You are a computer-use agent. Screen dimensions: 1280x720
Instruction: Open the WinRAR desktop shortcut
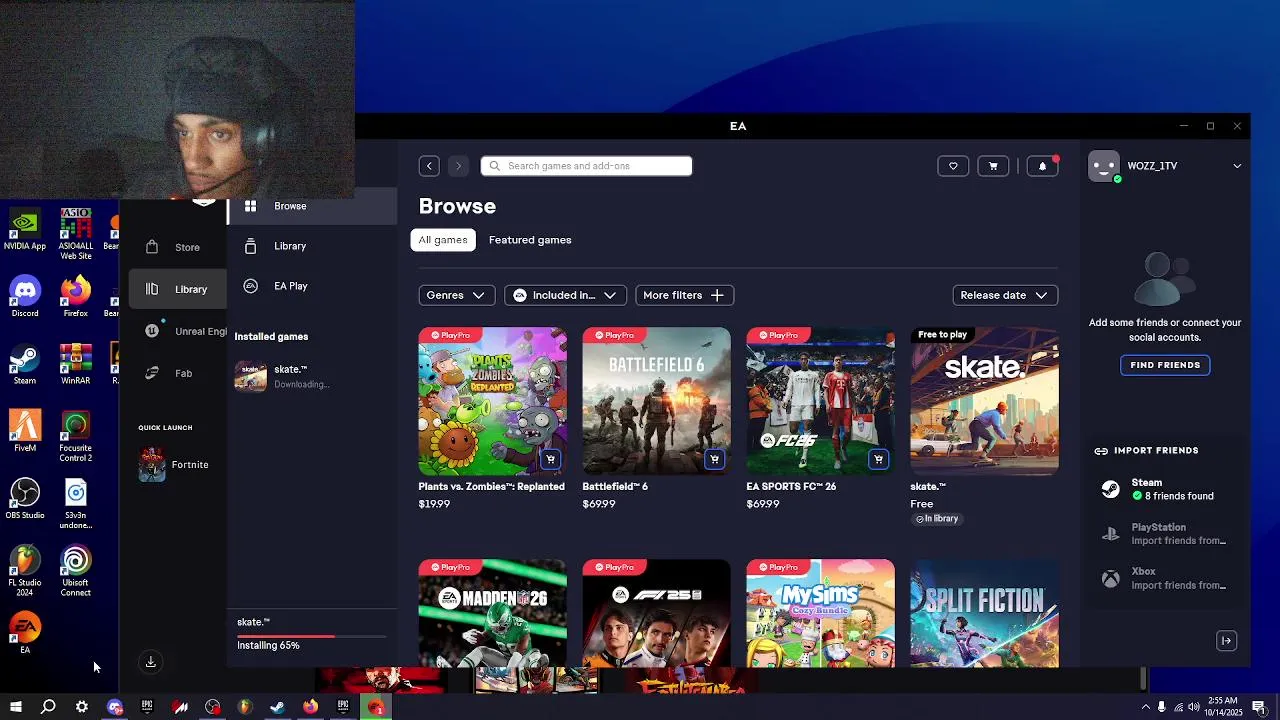pyautogui.click(x=76, y=365)
